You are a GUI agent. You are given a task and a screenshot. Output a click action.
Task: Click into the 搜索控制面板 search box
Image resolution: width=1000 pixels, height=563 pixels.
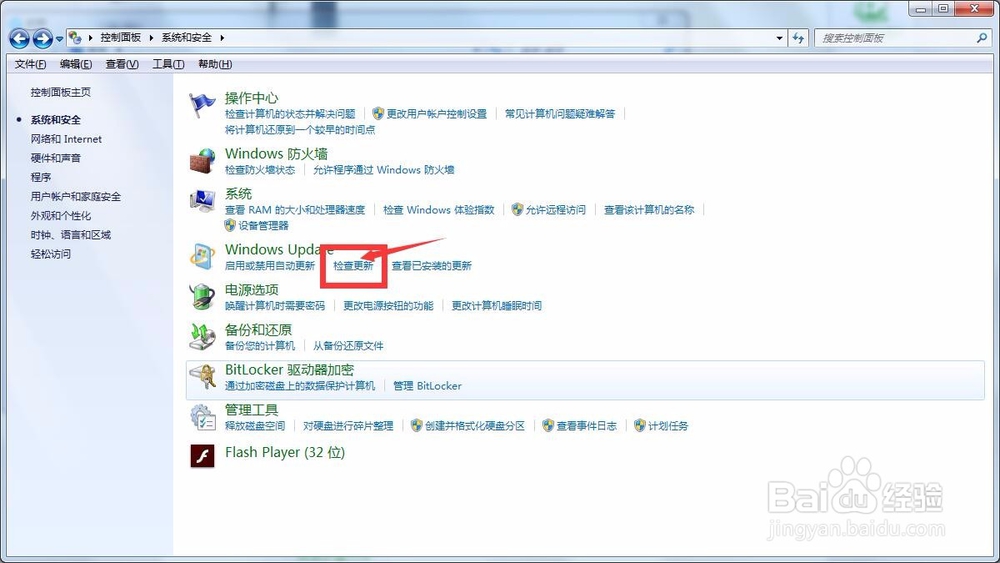[x=895, y=38]
